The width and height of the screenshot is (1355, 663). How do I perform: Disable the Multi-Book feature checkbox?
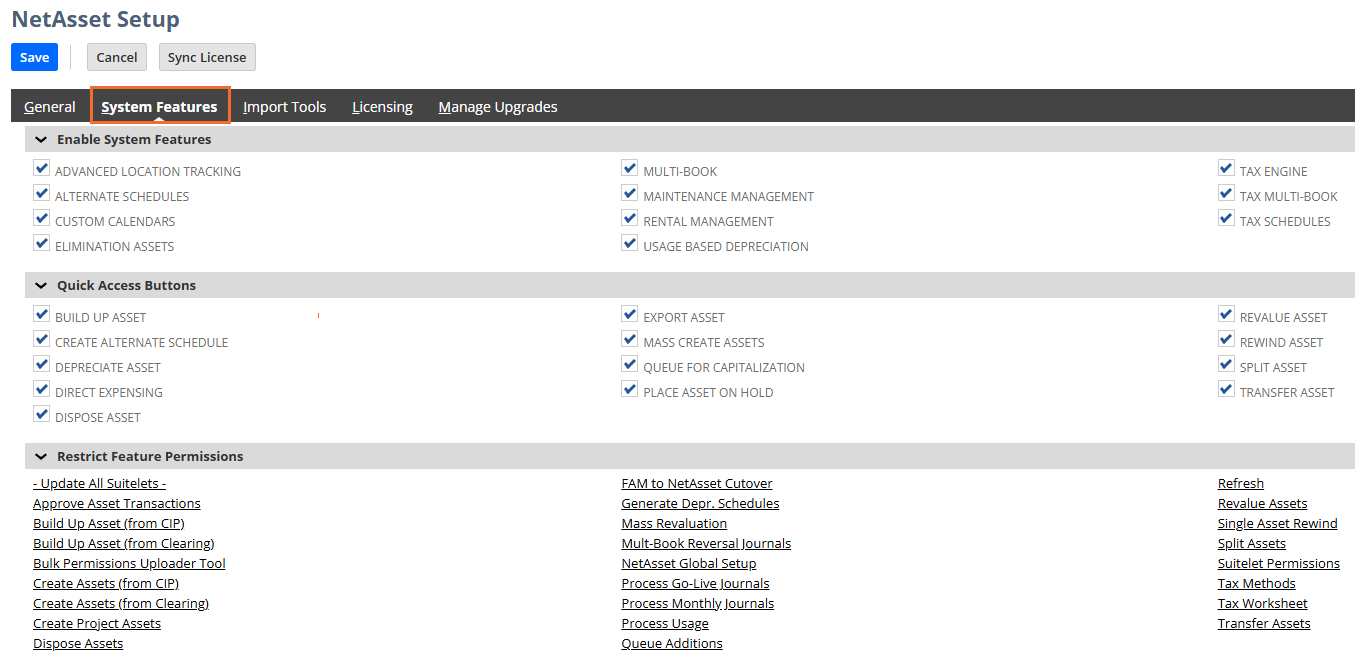coord(629,169)
